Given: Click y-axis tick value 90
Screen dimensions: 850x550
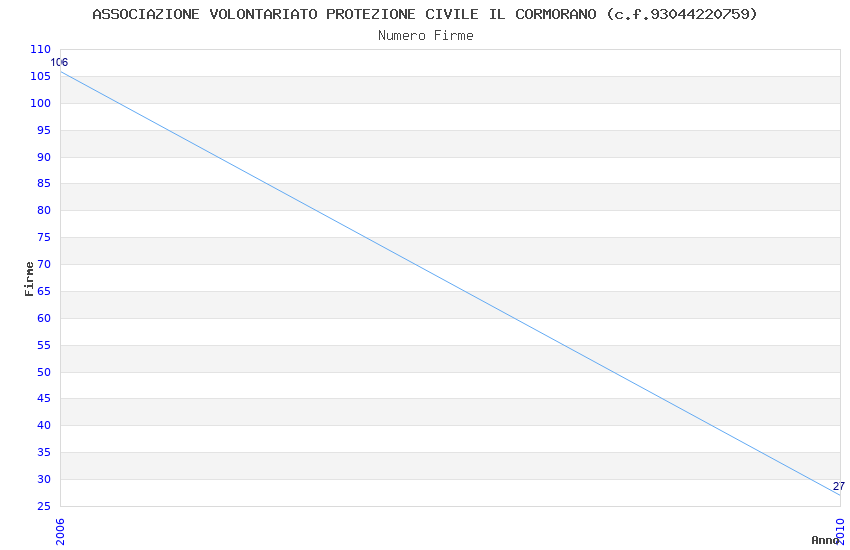Looking at the screenshot, I should coord(44,157).
